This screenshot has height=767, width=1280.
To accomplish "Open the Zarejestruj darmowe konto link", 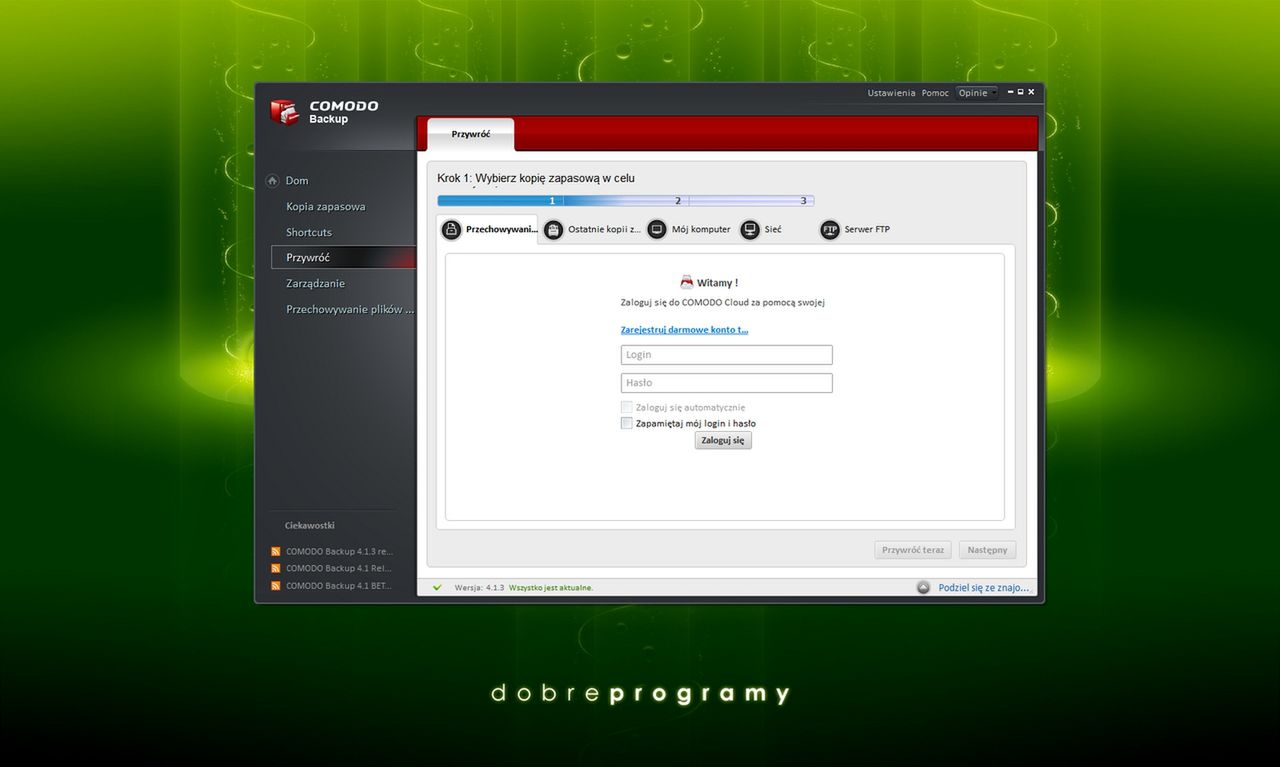I will 685,329.
